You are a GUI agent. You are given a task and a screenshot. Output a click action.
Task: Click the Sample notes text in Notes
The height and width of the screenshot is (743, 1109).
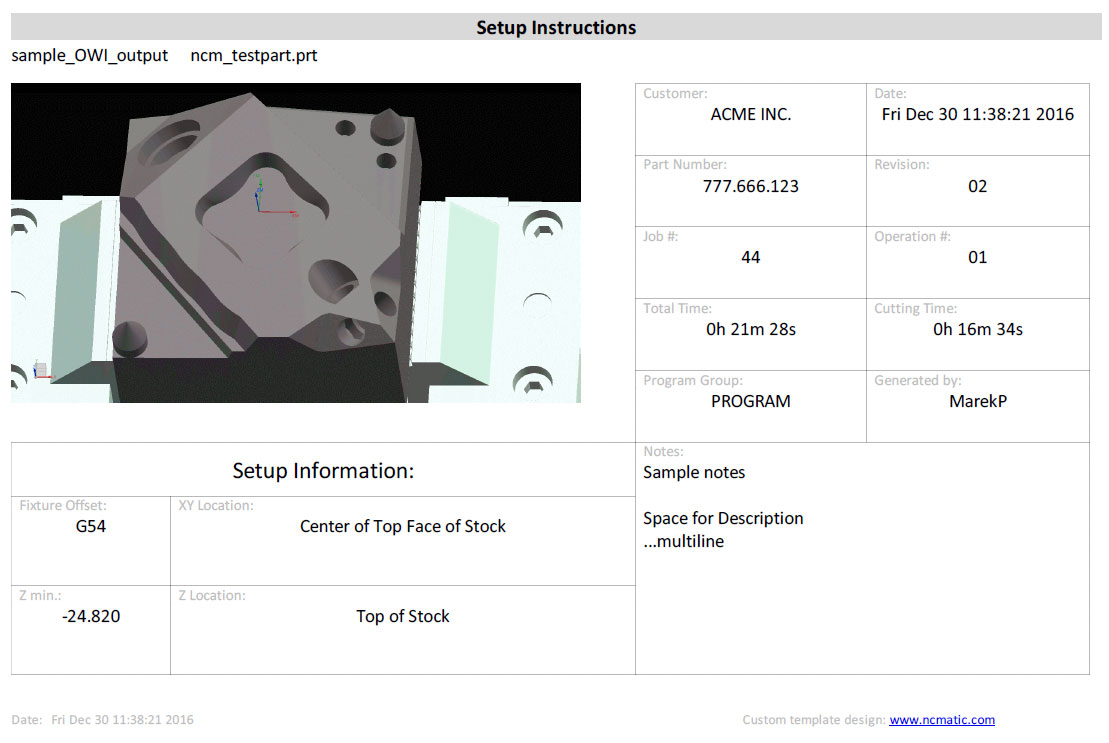tap(694, 472)
